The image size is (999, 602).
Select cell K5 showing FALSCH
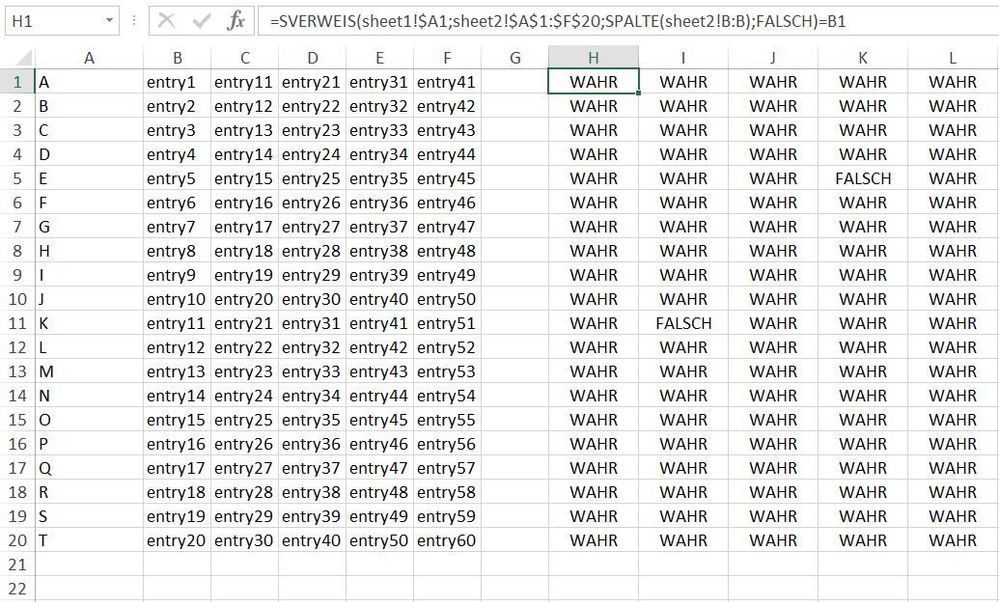point(862,178)
